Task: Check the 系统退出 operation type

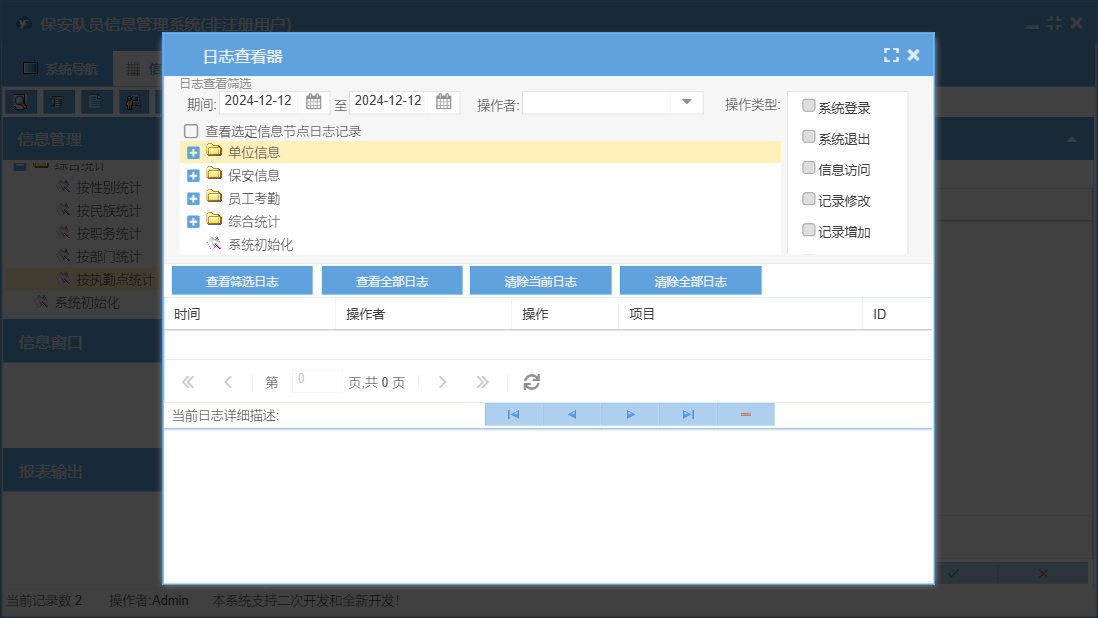Action: 808,136
